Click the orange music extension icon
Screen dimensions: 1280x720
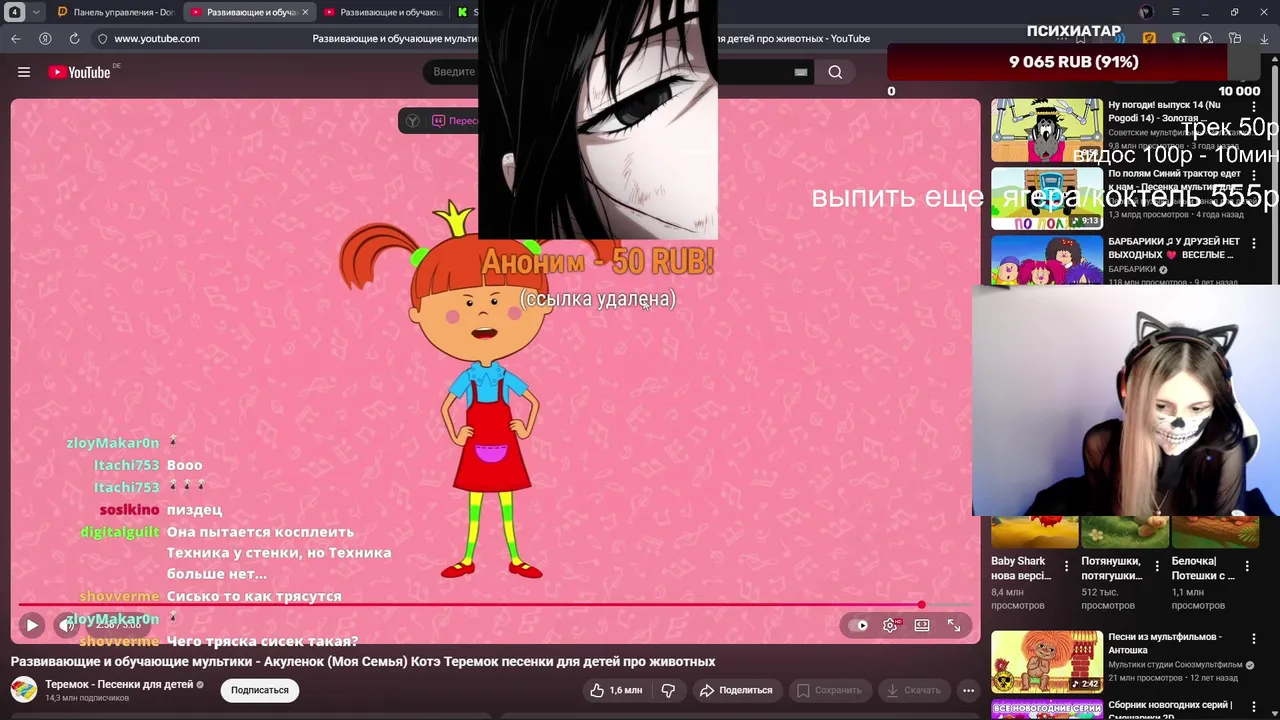1150,38
